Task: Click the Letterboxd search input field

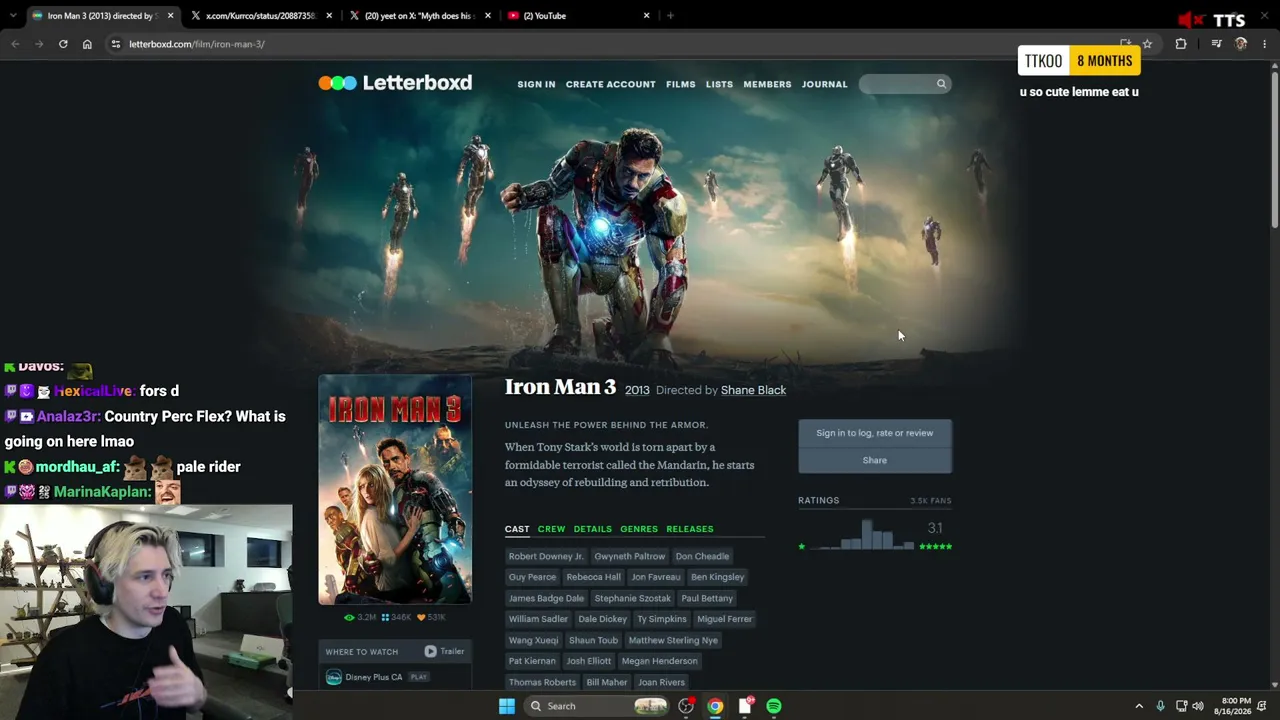Action: point(904,84)
